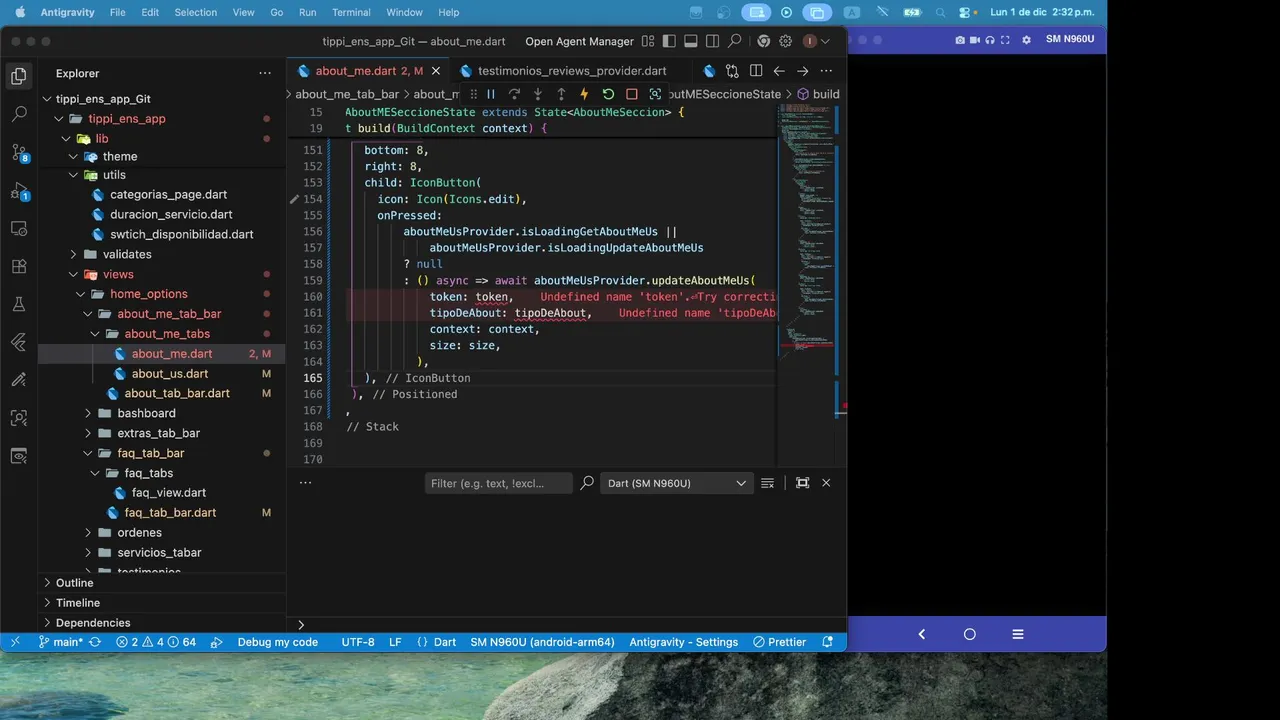Tap back button on phone mirror window
This screenshot has width=1280, height=720.
click(921, 634)
